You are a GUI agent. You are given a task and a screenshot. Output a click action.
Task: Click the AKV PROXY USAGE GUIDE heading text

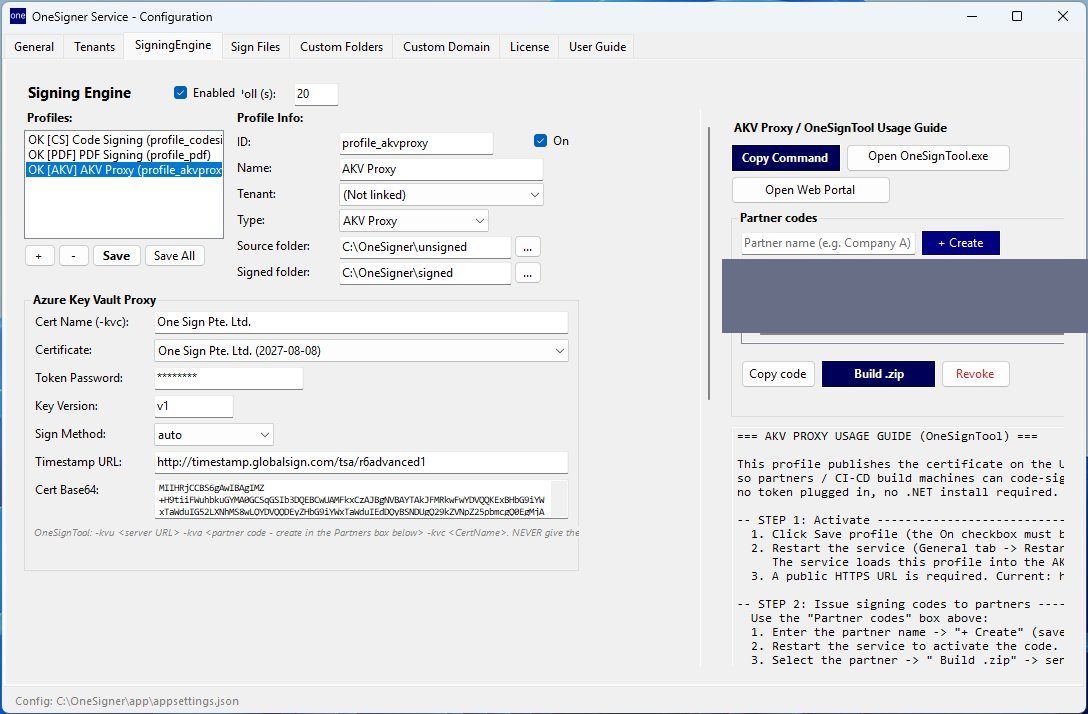[x=887, y=436]
